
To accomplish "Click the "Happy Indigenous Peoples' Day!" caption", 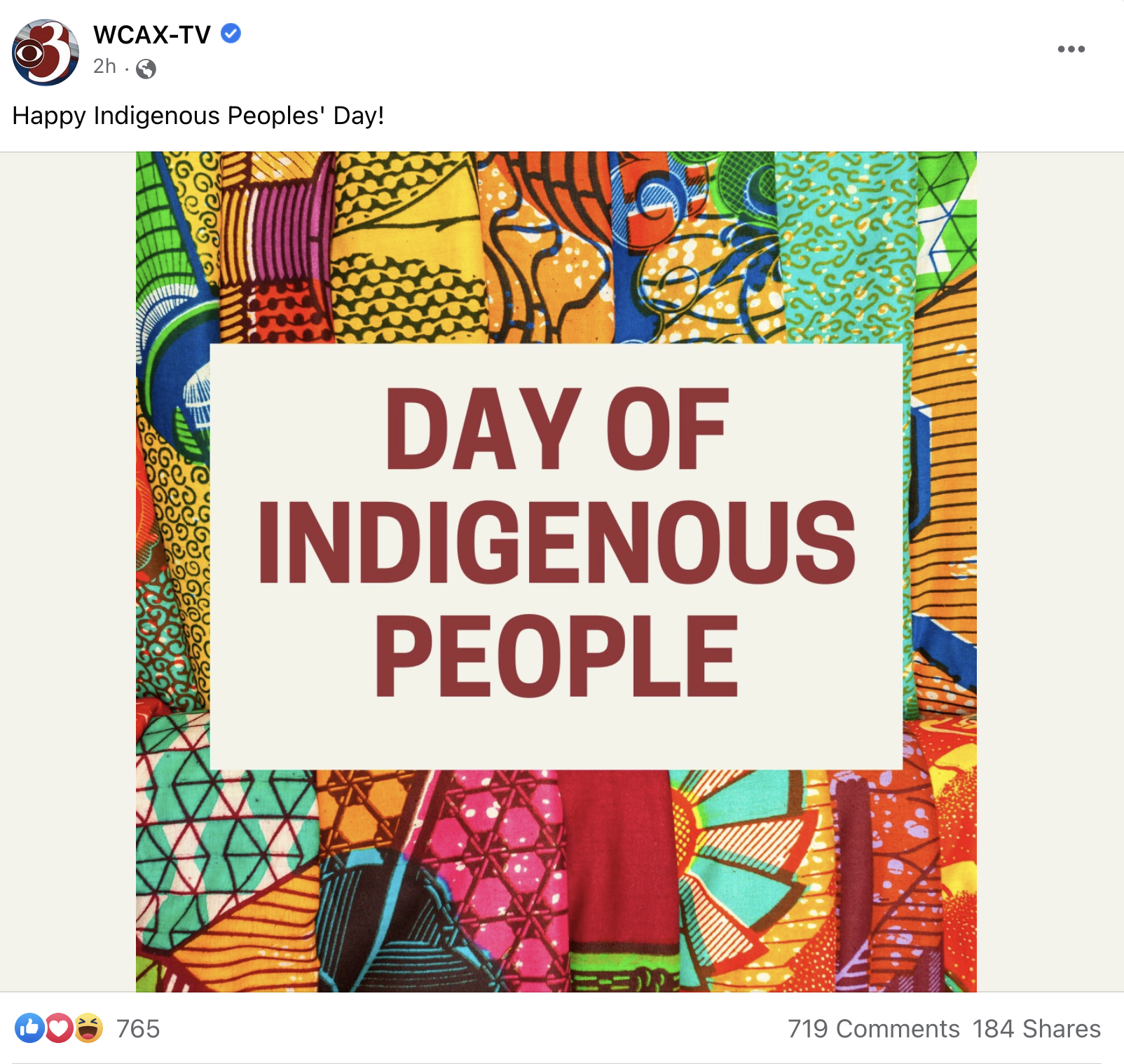I will click(x=198, y=116).
